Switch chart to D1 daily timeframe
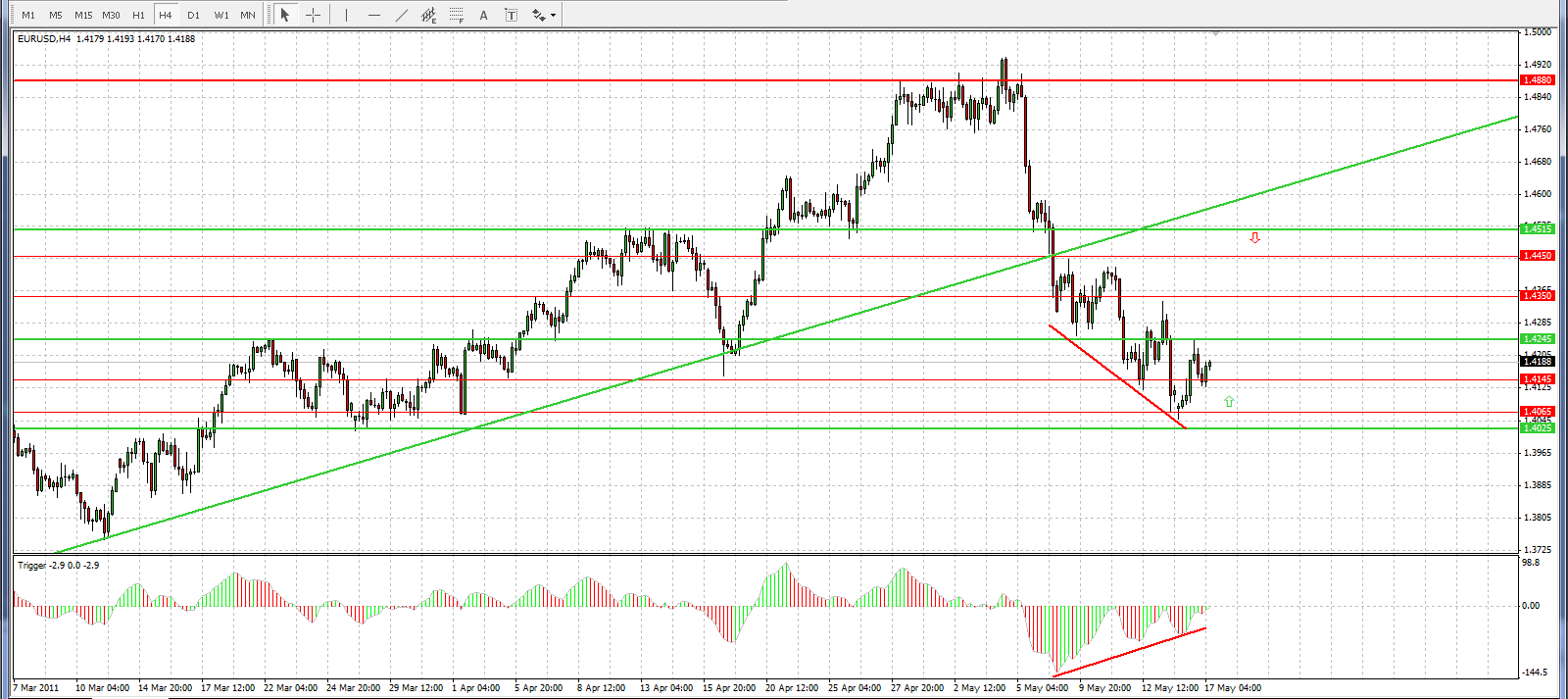 (x=193, y=15)
